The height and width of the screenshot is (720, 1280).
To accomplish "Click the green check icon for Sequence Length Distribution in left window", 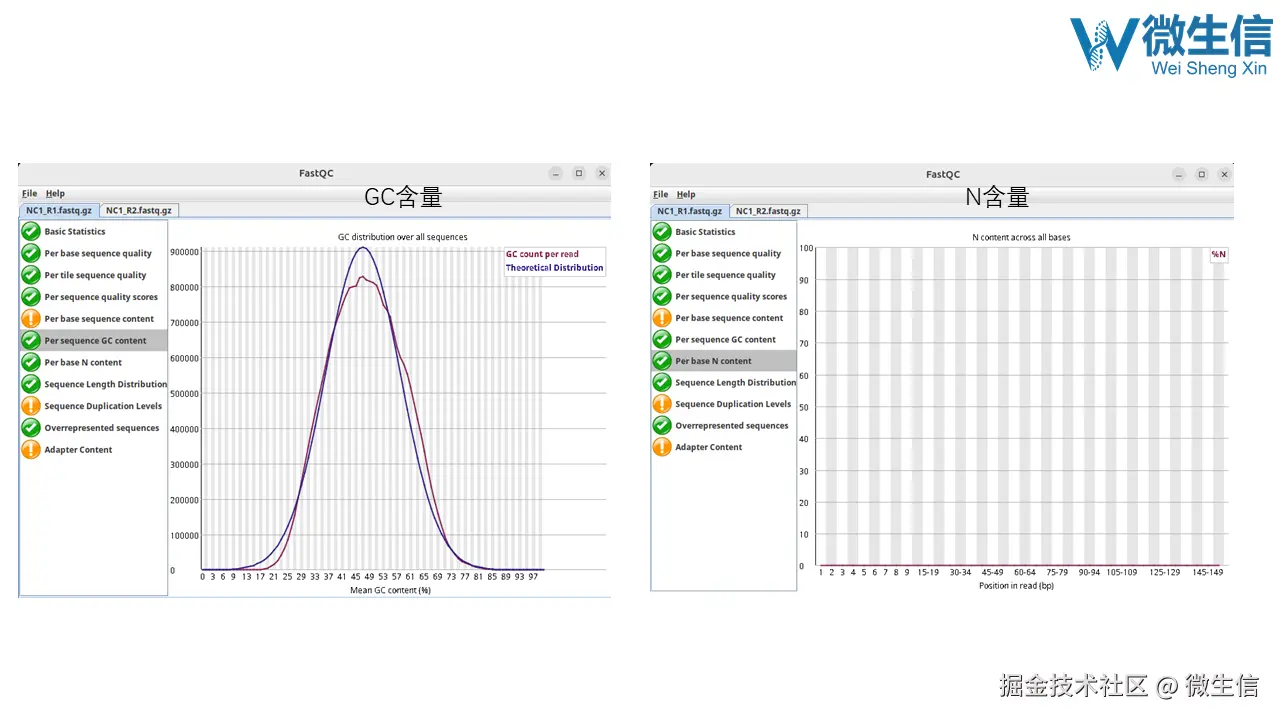I will [31, 384].
